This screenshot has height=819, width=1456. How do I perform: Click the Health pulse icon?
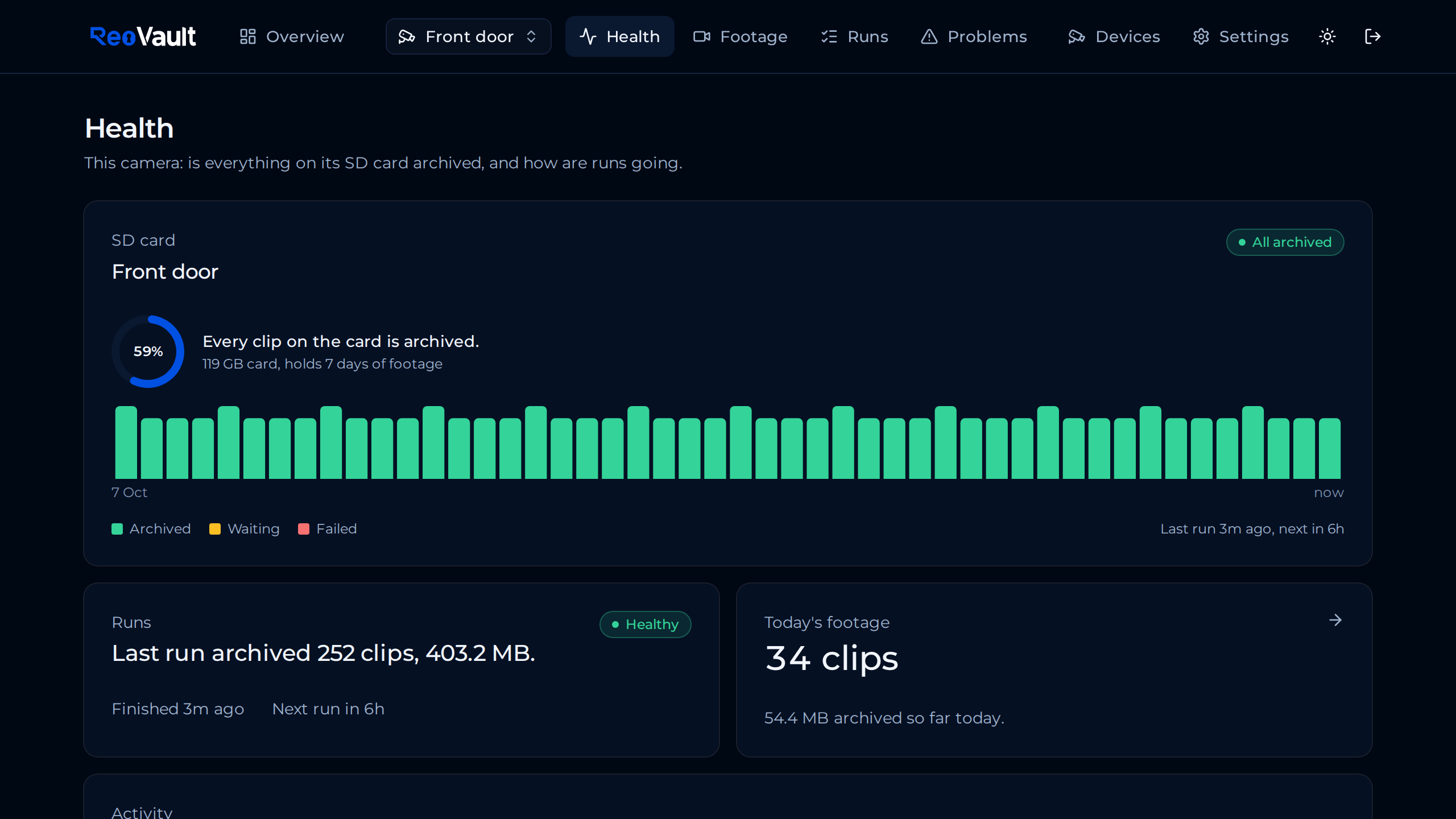pos(588,36)
